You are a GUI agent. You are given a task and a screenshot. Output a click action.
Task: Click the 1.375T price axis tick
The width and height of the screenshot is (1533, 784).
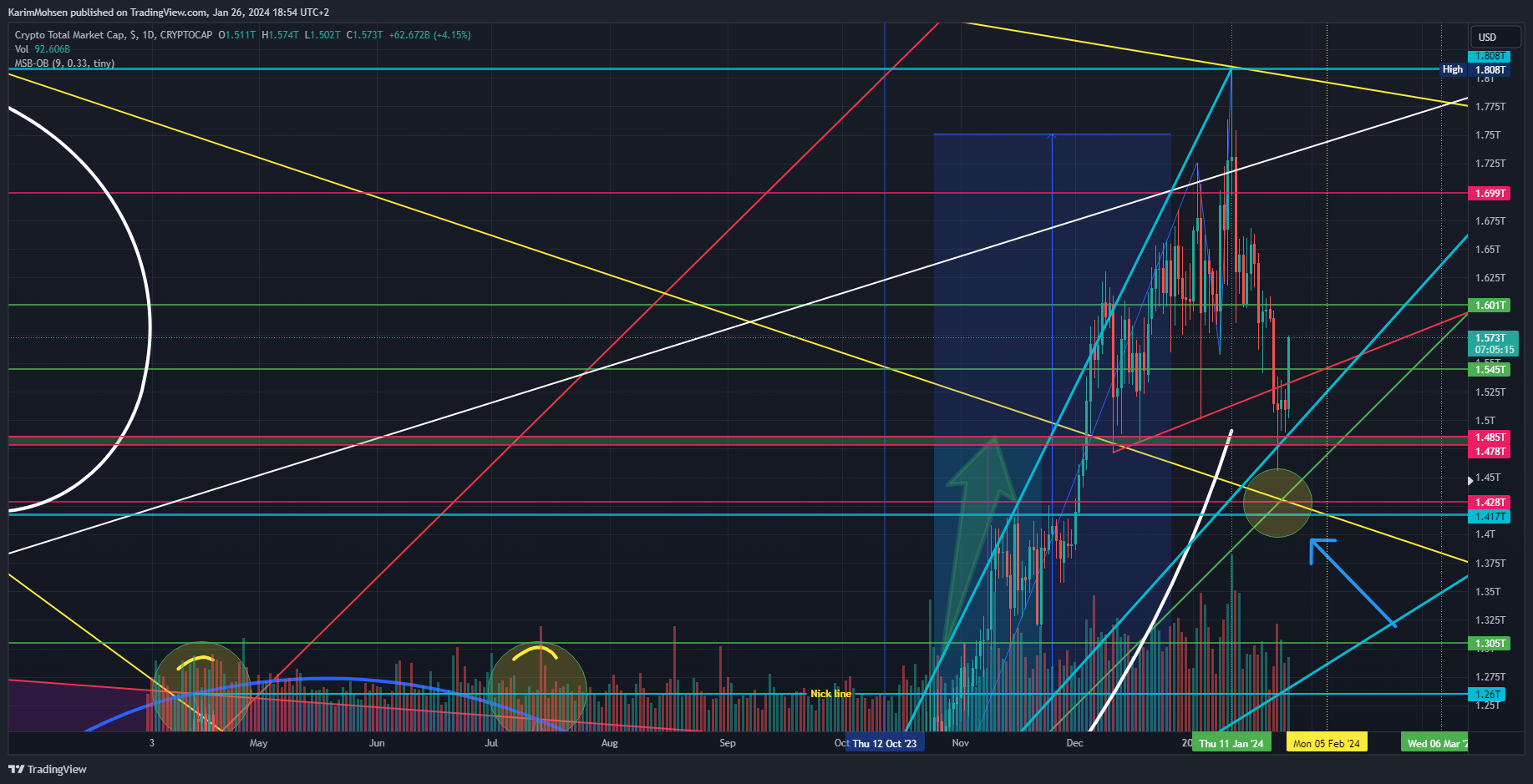click(1490, 564)
